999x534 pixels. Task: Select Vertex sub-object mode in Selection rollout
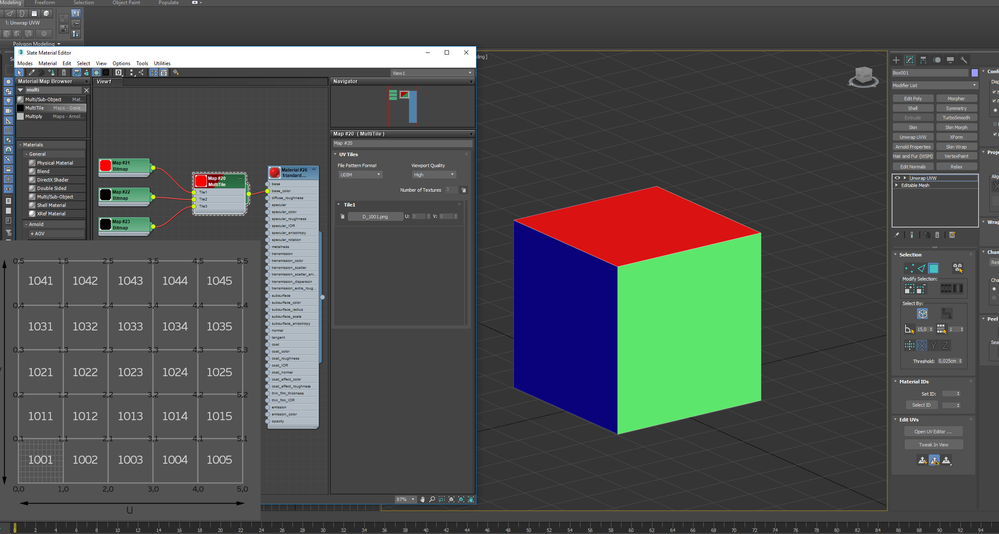tap(909, 268)
